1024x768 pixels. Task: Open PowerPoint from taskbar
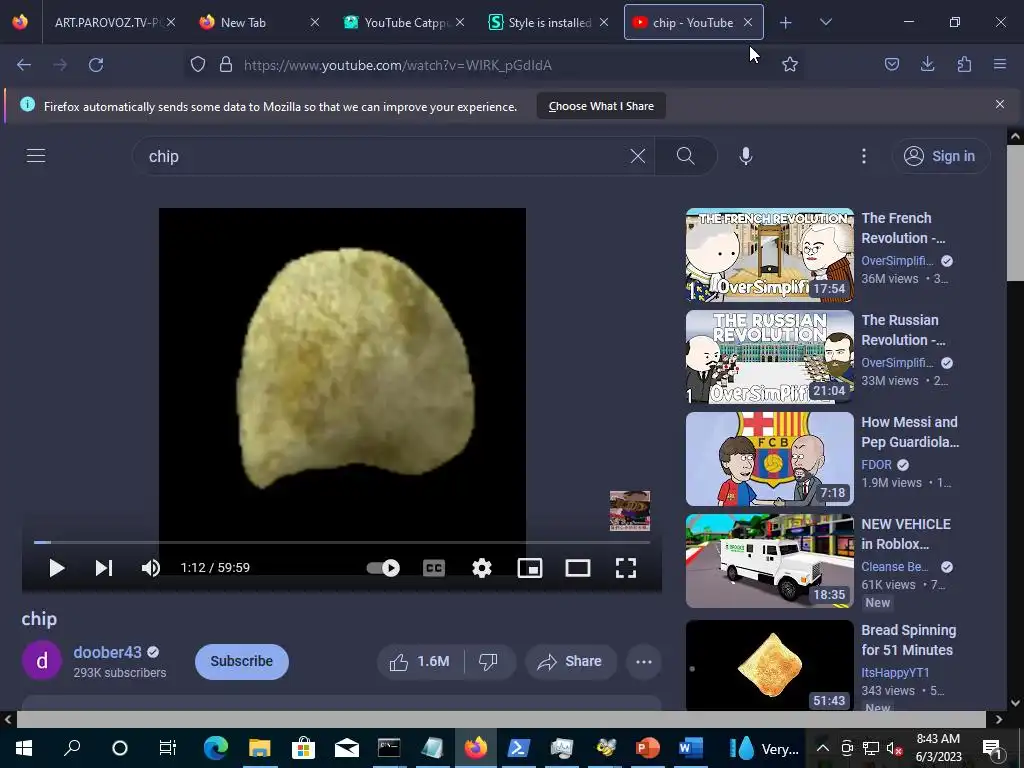(x=647, y=748)
